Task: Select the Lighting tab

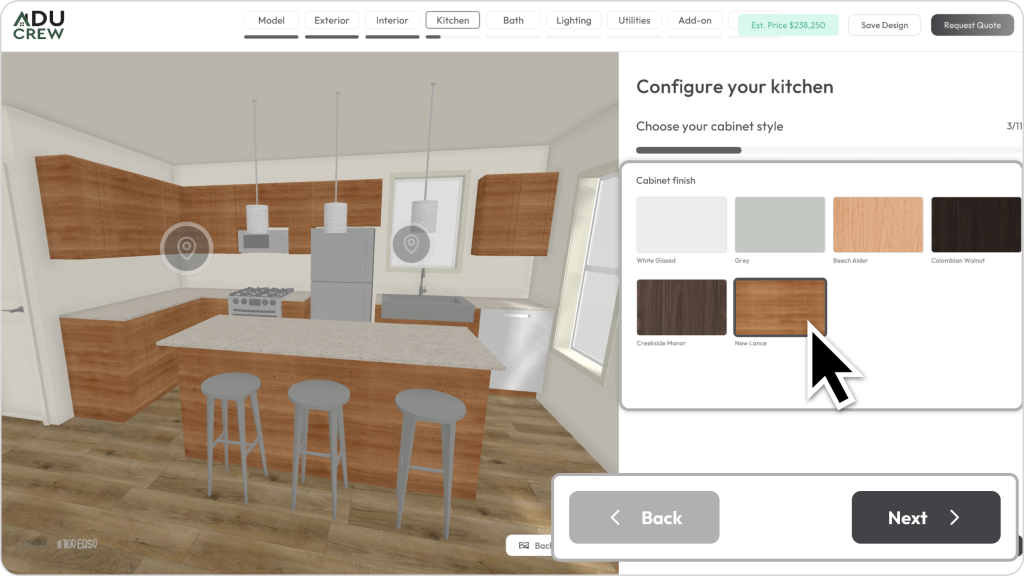Action: tap(573, 20)
